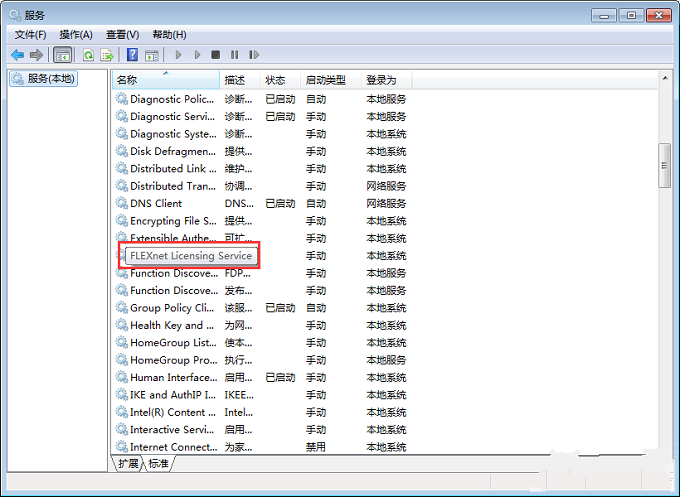Select the Distributed Link ... service
The height and width of the screenshot is (497, 680).
click(261, 169)
